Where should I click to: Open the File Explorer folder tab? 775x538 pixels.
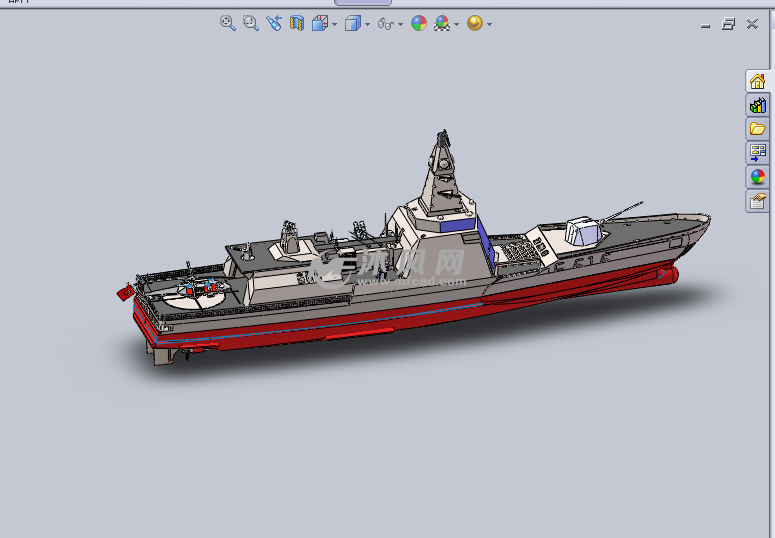pyautogui.click(x=757, y=129)
